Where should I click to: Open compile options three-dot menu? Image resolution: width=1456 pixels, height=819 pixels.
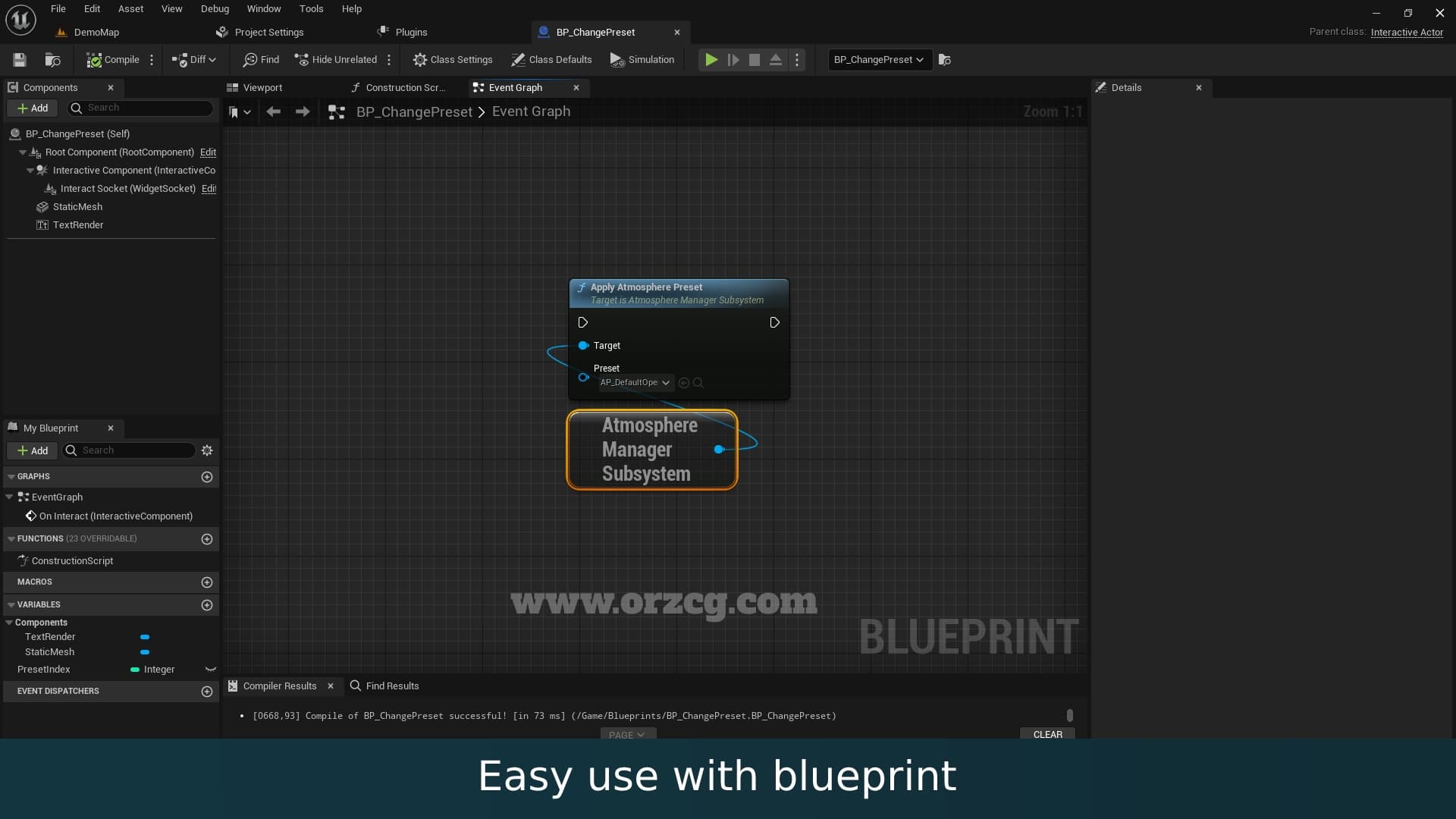coord(152,60)
